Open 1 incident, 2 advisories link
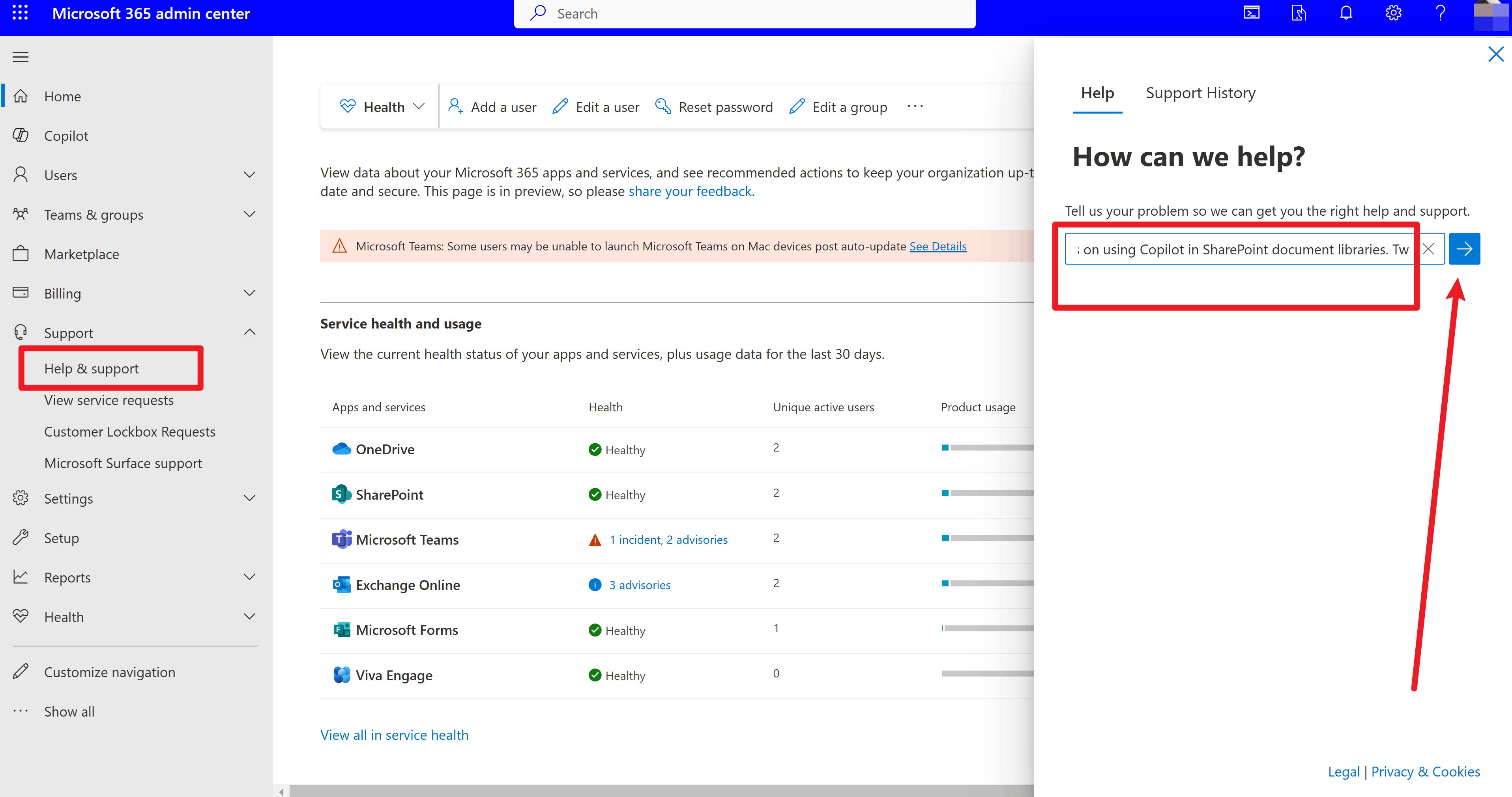This screenshot has height=797, width=1512. (x=668, y=539)
